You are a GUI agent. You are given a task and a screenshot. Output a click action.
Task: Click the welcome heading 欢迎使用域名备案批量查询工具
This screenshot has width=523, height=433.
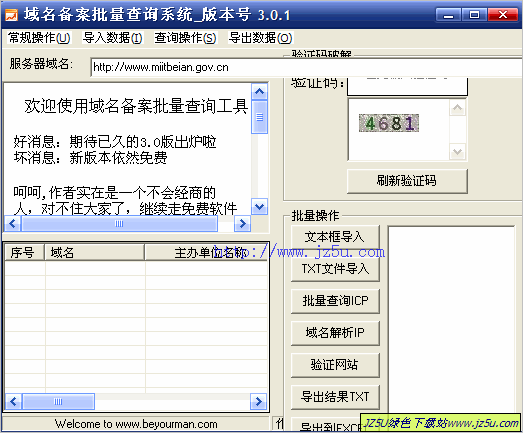(136, 106)
